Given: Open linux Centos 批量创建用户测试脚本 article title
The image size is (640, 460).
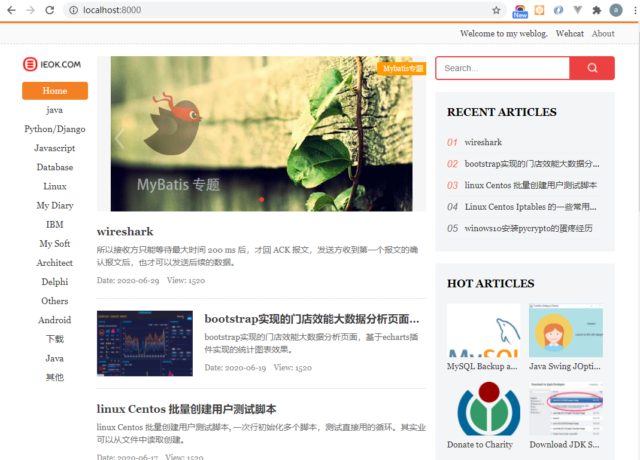Looking at the screenshot, I should click(187, 409).
